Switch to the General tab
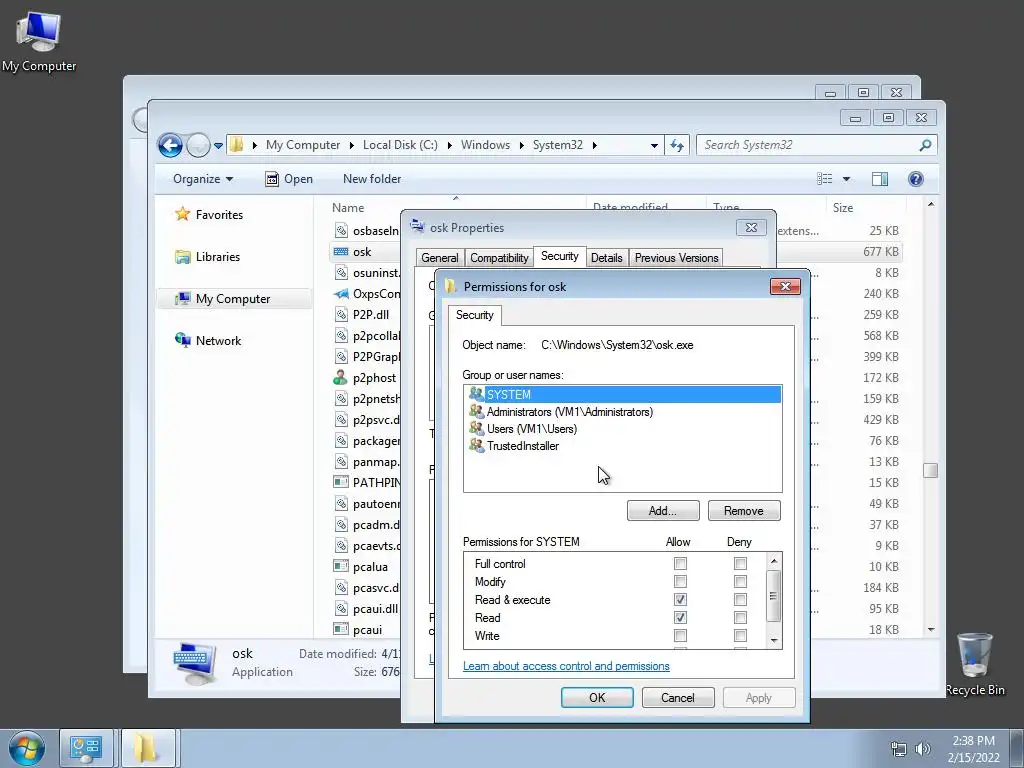This screenshot has height=768, width=1024. pos(440,258)
